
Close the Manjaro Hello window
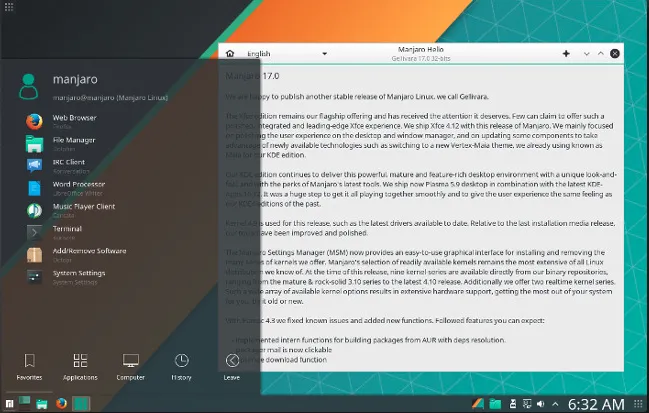click(615, 53)
